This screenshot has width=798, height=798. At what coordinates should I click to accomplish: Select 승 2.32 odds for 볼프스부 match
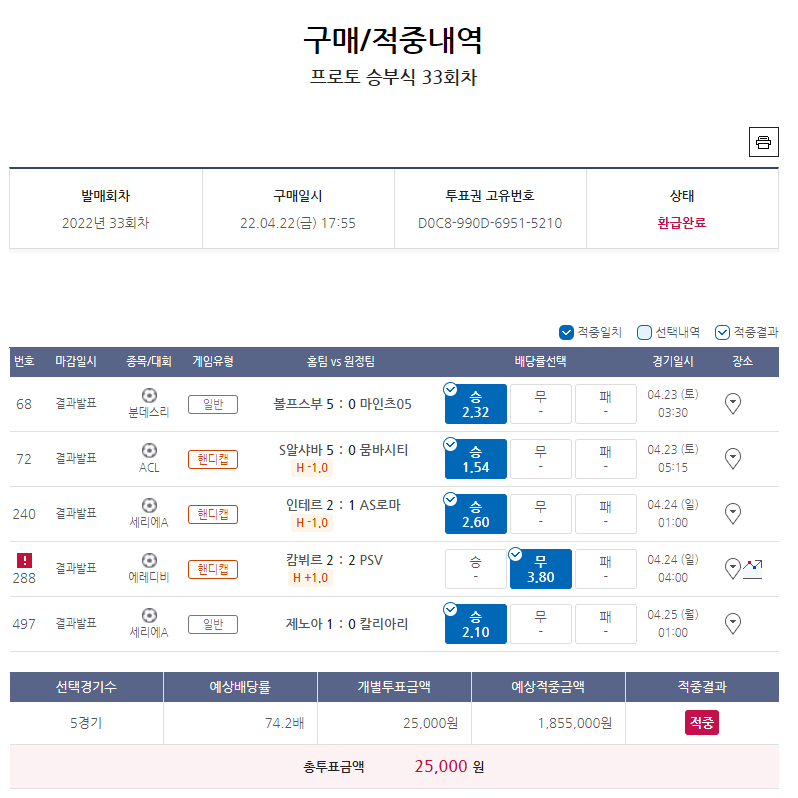click(475, 404)
